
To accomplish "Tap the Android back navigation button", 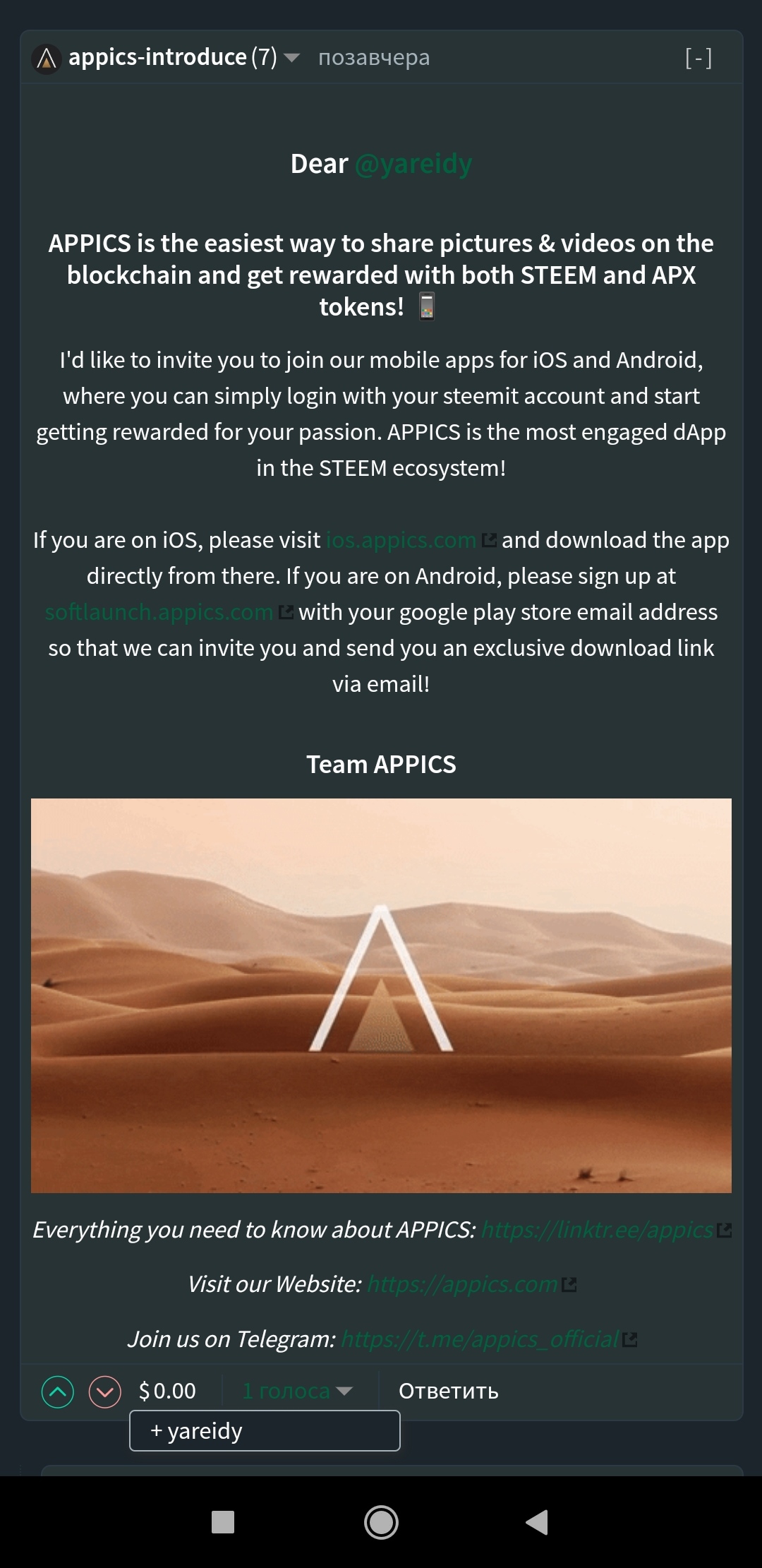I will (x=537, y=1521).
